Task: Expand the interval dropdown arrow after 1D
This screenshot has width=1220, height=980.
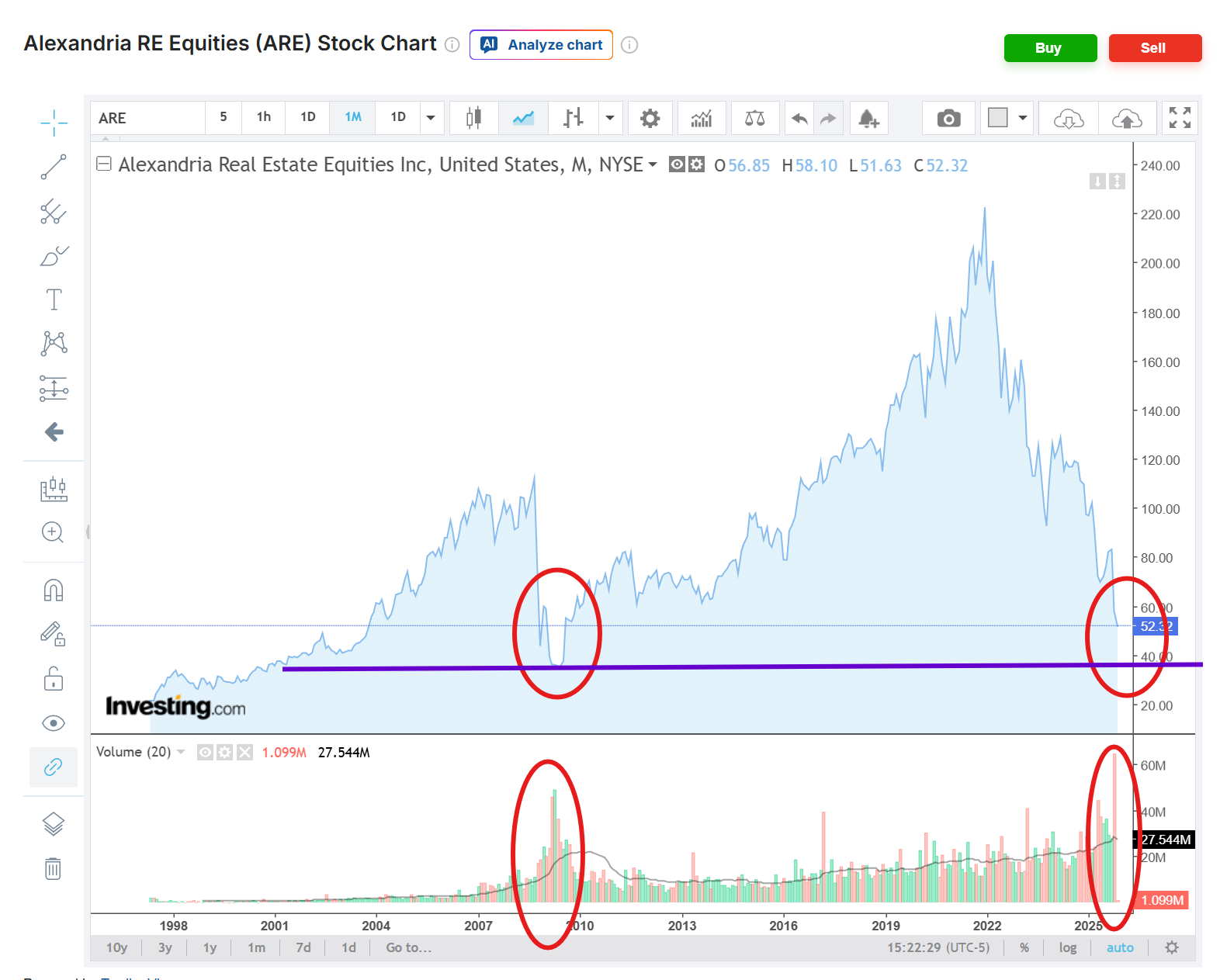Action: [x=431, y=119]
